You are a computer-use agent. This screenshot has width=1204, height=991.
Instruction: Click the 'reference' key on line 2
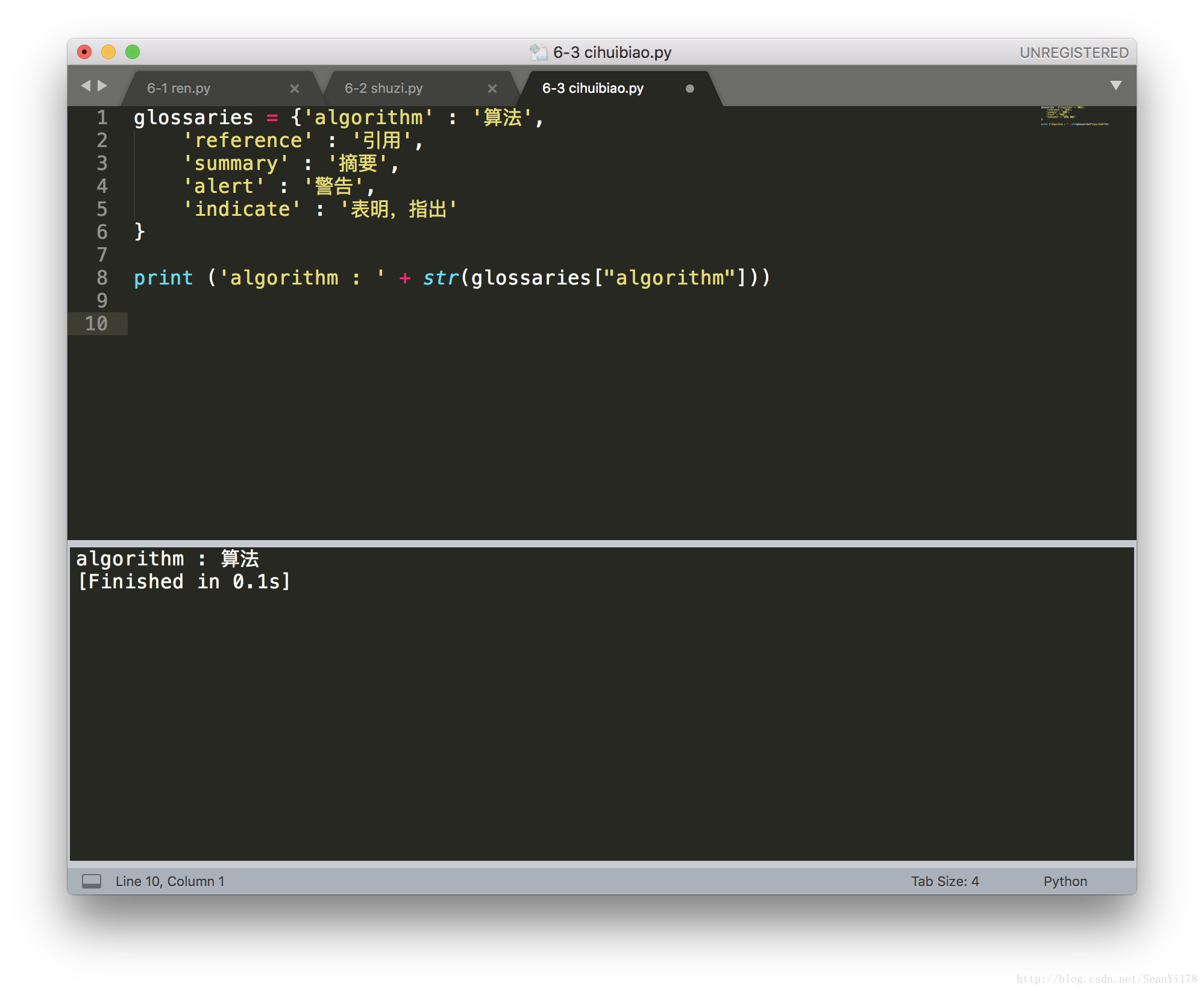coord(248,140)
